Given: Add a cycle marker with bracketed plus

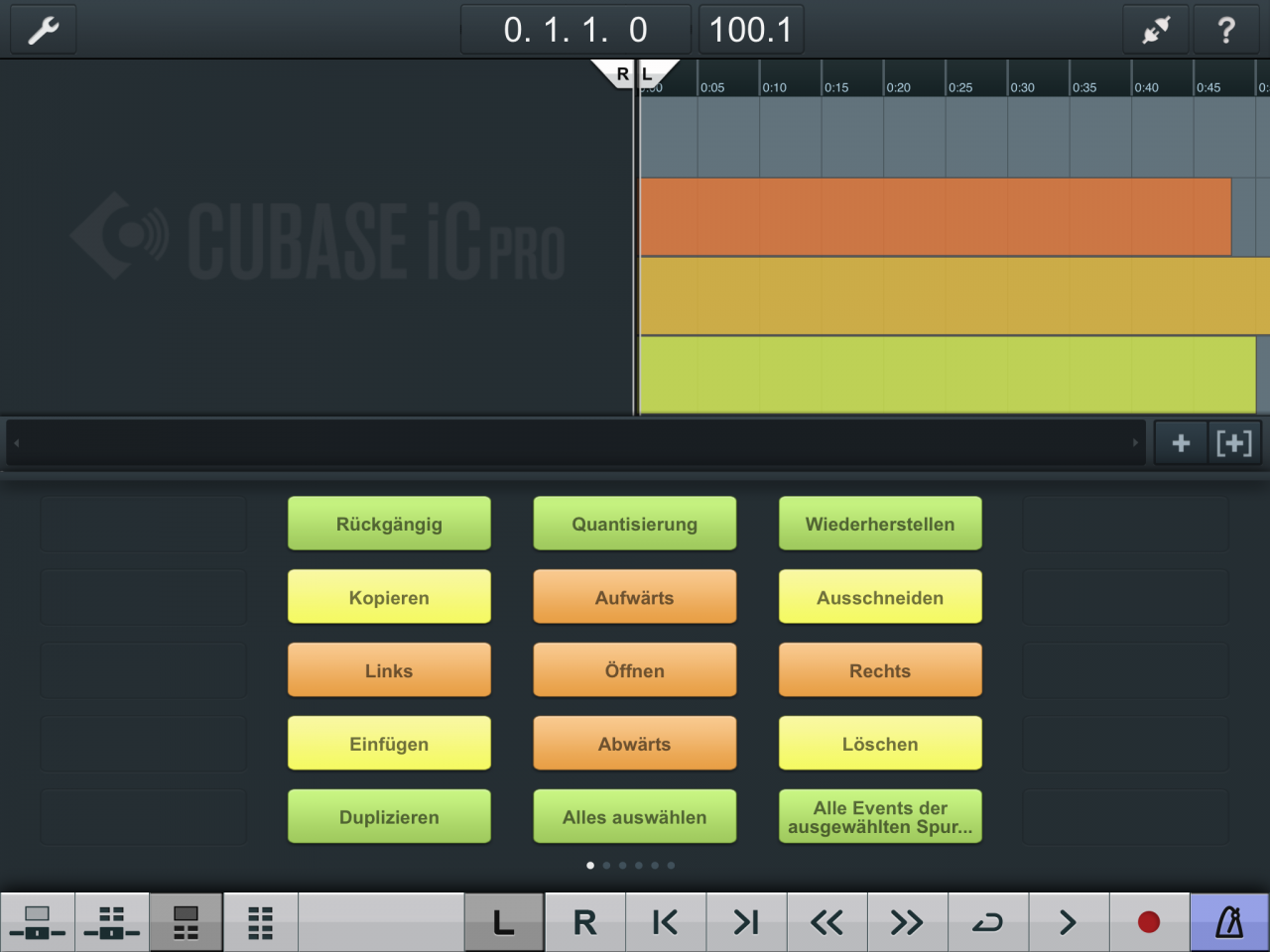Looking at the screenshot, I should pyautogui.click(x=1234, y=443).
